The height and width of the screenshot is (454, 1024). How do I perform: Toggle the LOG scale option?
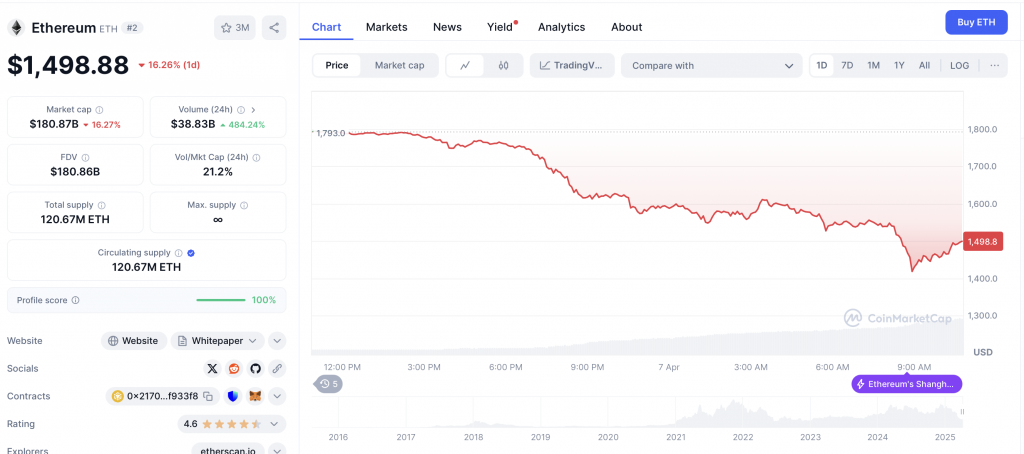tap(959, 65)
